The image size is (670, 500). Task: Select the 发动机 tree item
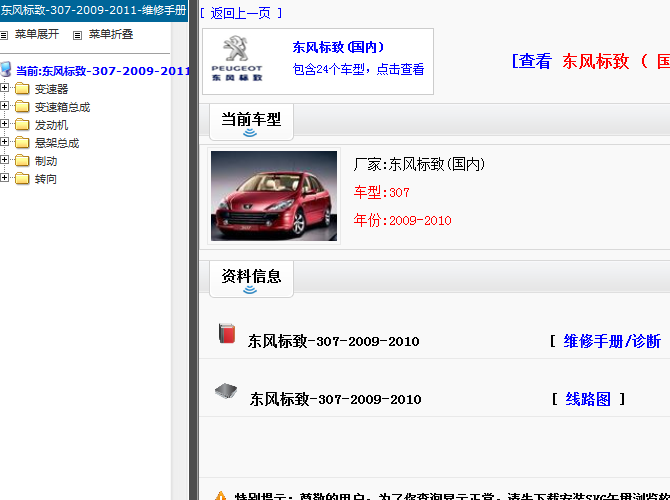pos(51,125)
